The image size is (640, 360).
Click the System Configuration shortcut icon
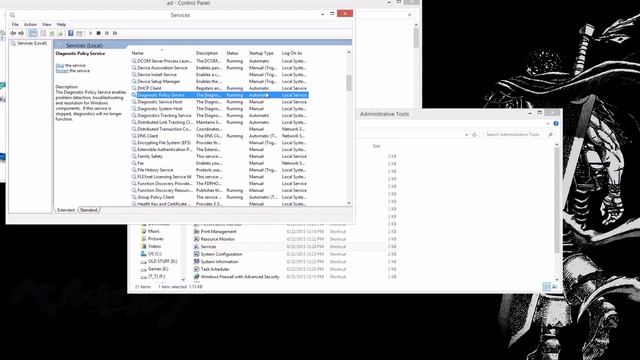point(196,254)
